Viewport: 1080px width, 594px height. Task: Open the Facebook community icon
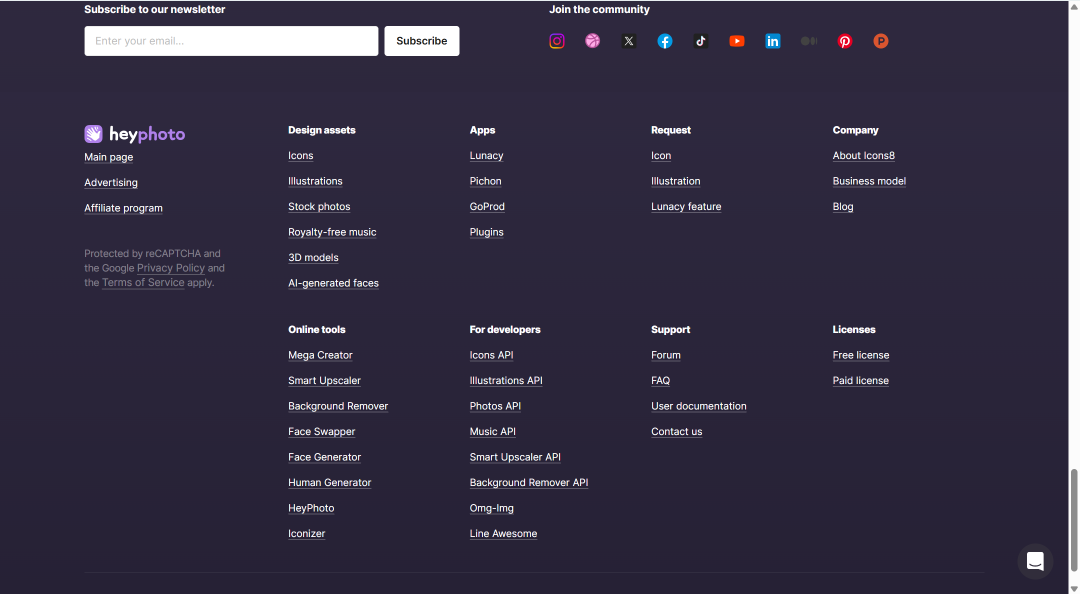click(665, 41)
